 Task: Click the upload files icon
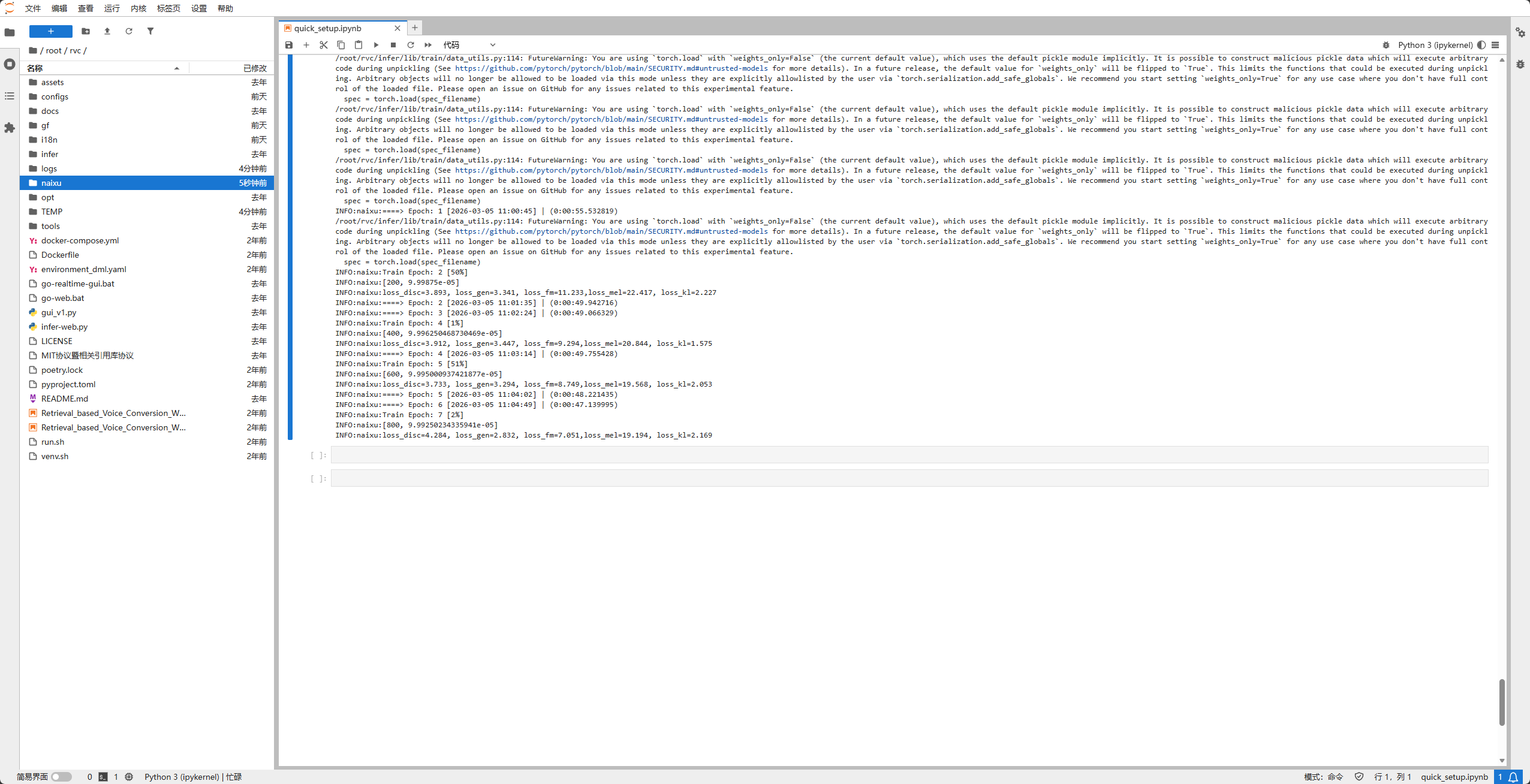pyautogui.click(x=107, y=31)
